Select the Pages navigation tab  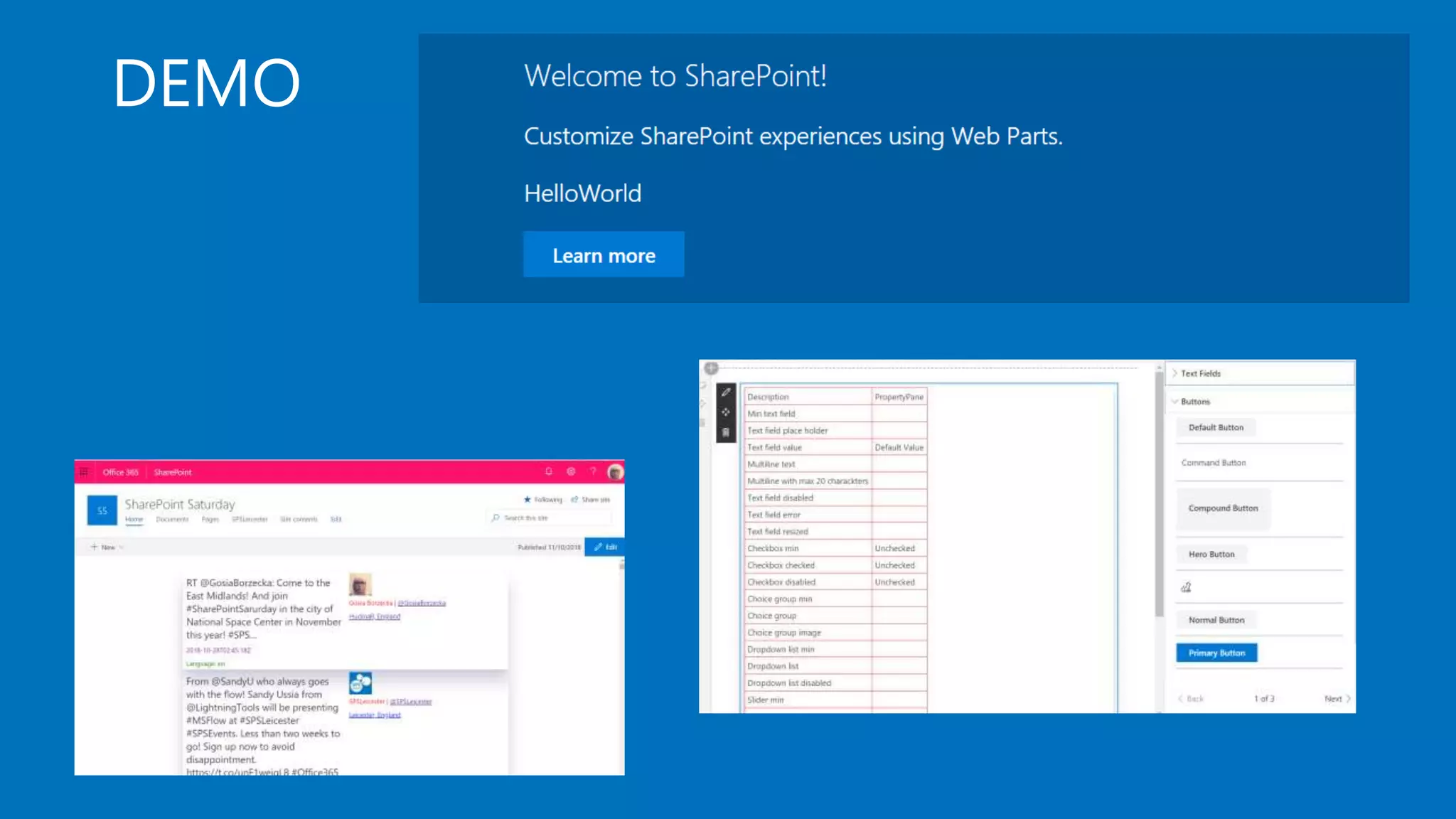(210, 520)
